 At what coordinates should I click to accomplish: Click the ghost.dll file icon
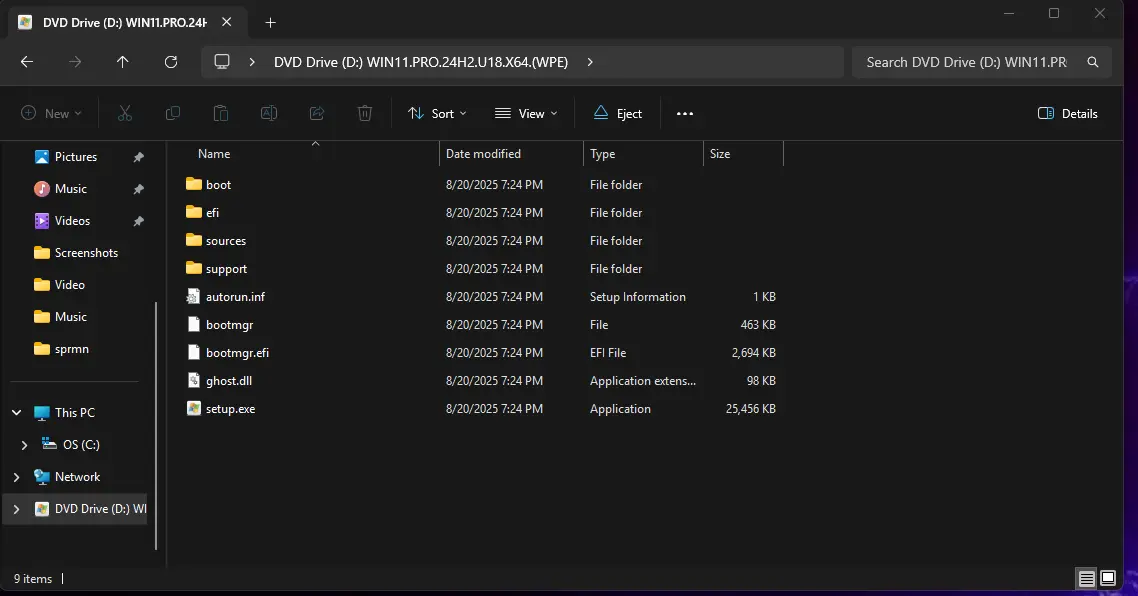pyautogui.click(x=193, y=380)
